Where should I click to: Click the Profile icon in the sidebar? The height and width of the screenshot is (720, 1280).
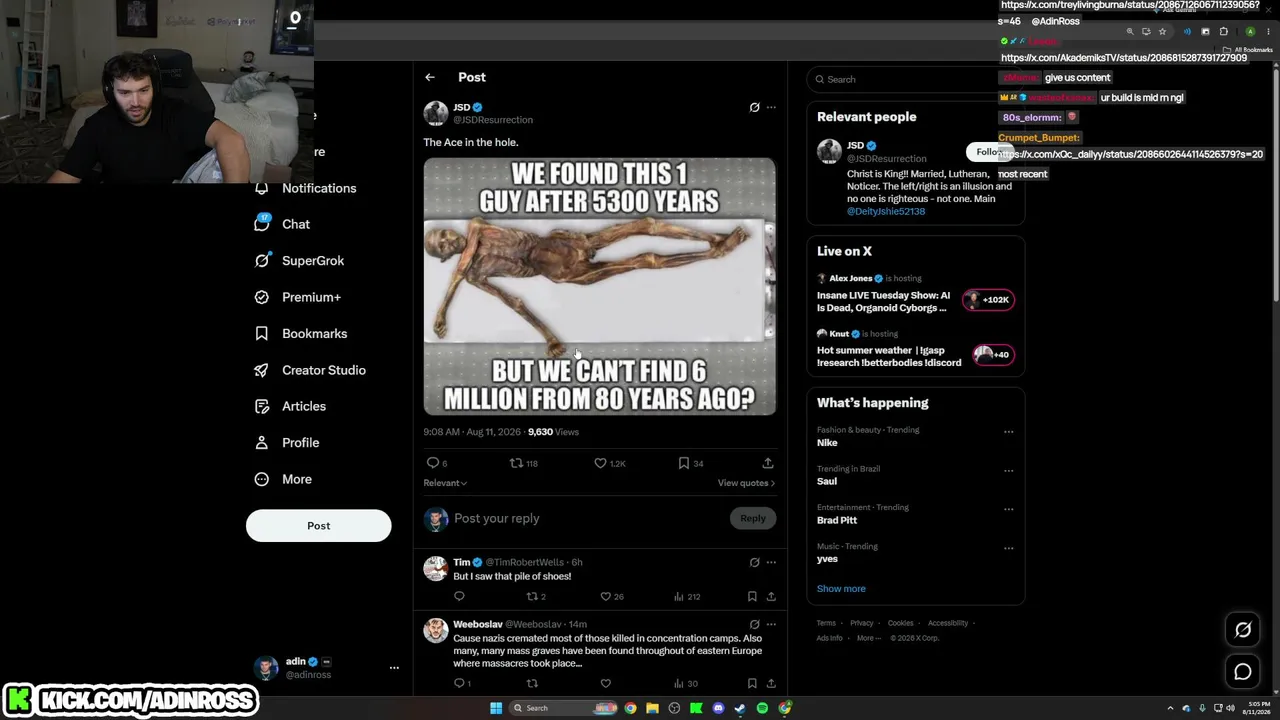(x=262, y=442)
